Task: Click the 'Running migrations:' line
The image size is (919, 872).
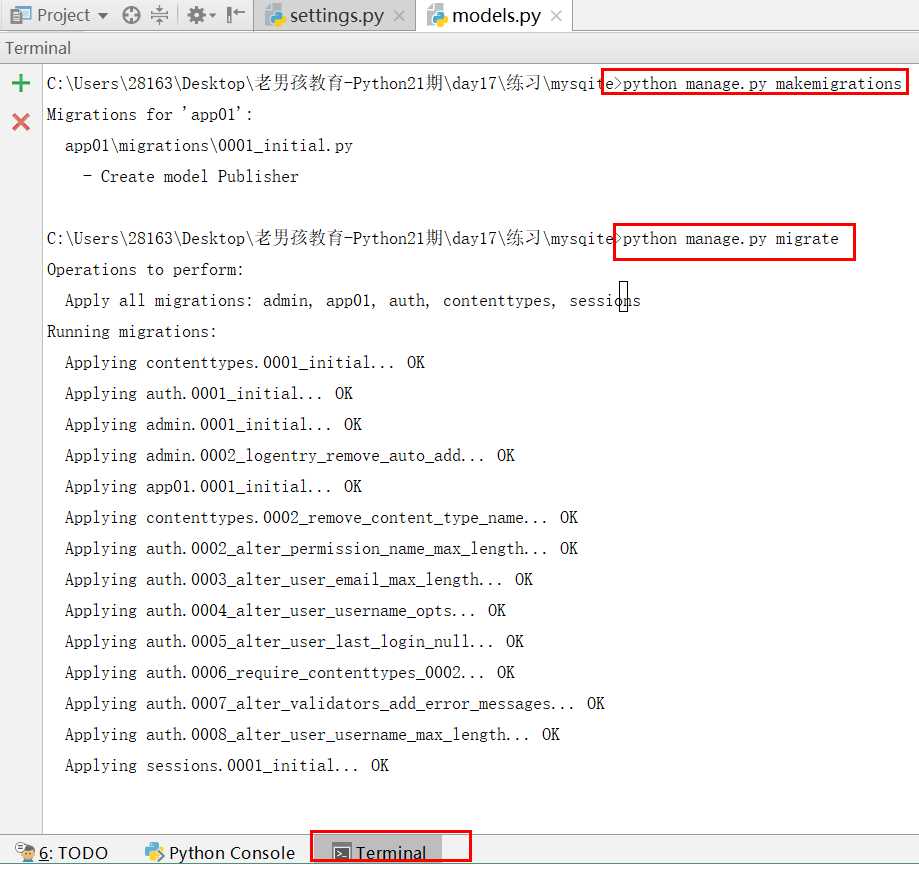Action: point(131,332)
